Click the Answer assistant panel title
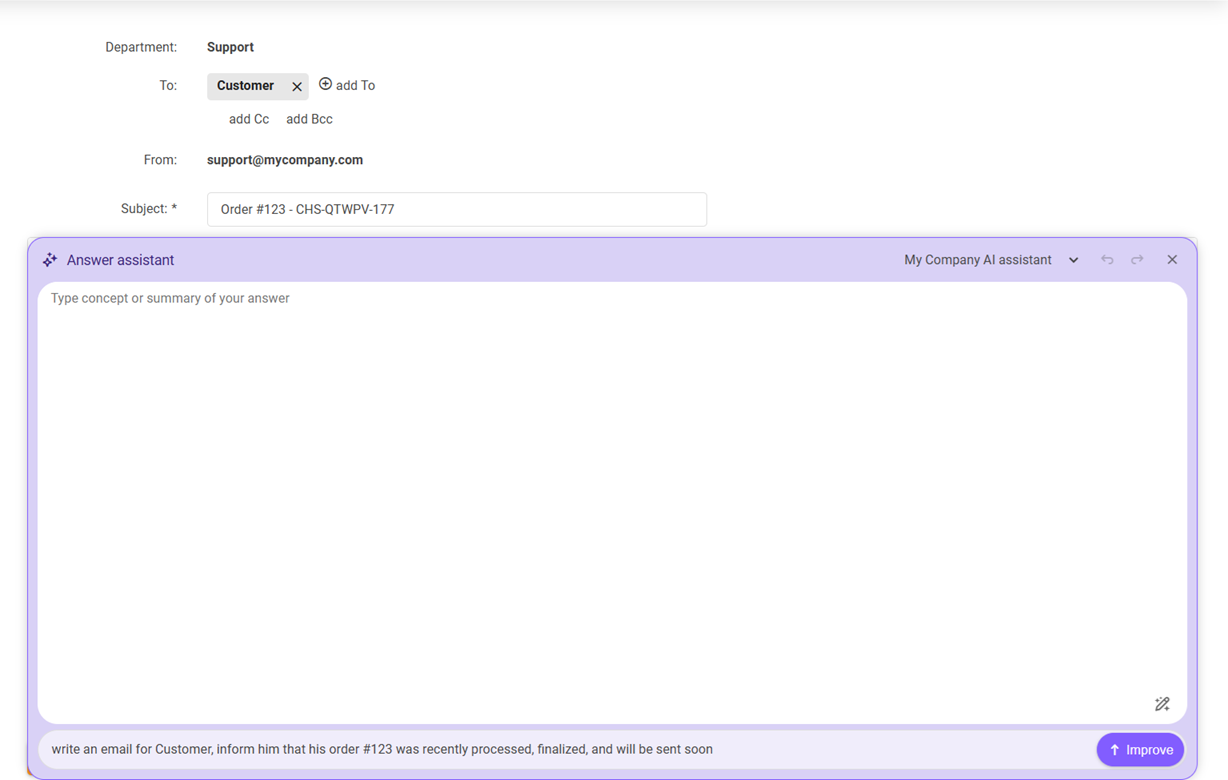Viewport: 1228px width, 780px height. pyautogui.click(x=120, y=260)
